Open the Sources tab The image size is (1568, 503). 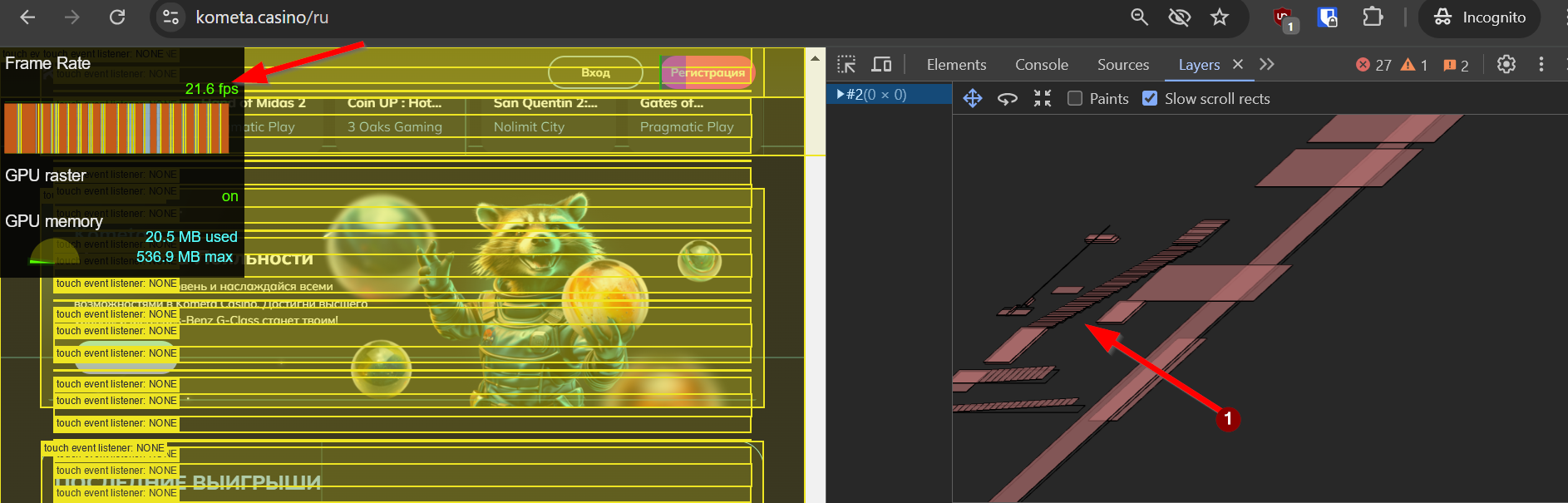[x=1122, y=65]
